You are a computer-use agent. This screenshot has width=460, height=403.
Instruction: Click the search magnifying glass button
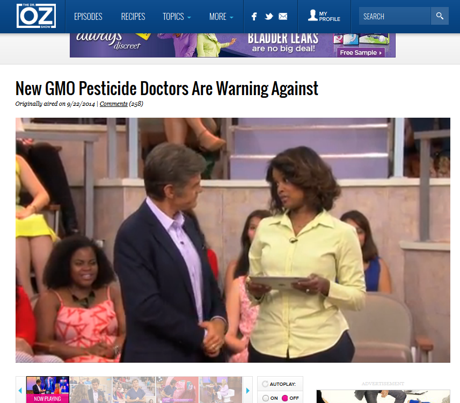(440, 16)
